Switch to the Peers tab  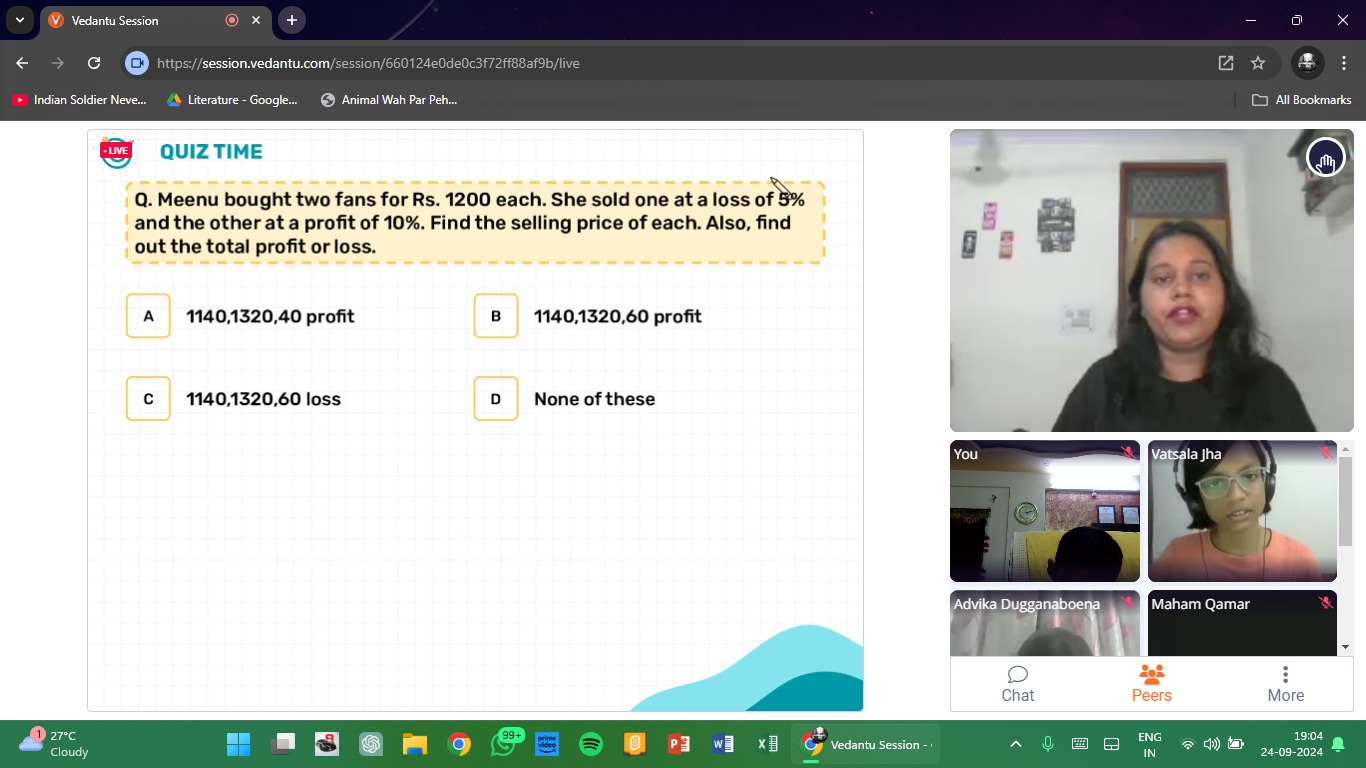[1152, 684]
